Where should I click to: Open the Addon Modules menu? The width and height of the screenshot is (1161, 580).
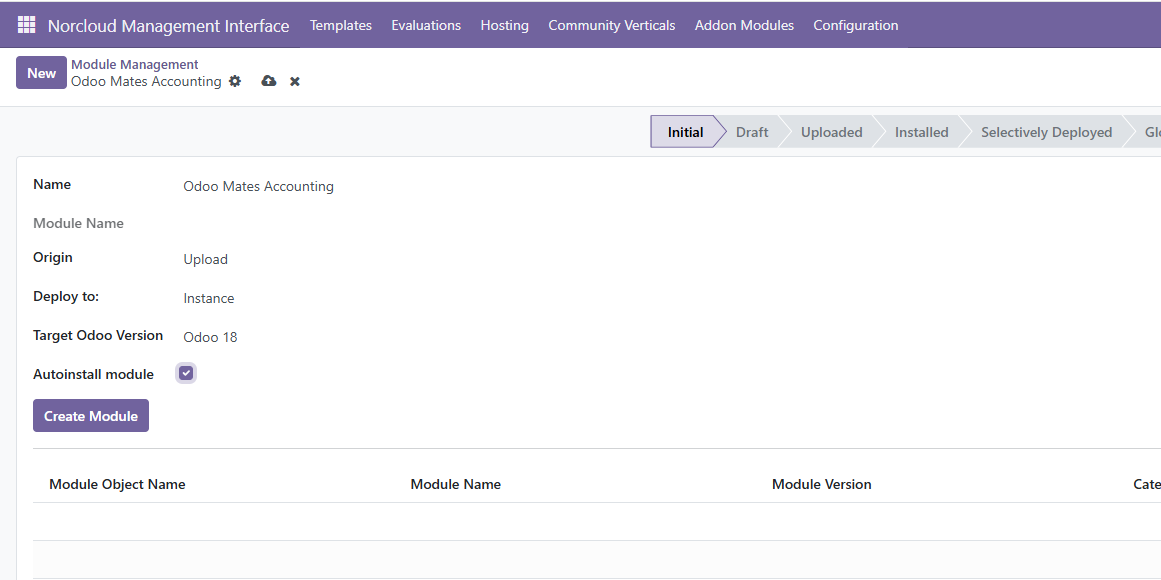pyautogui.click(x=744, y=25)
